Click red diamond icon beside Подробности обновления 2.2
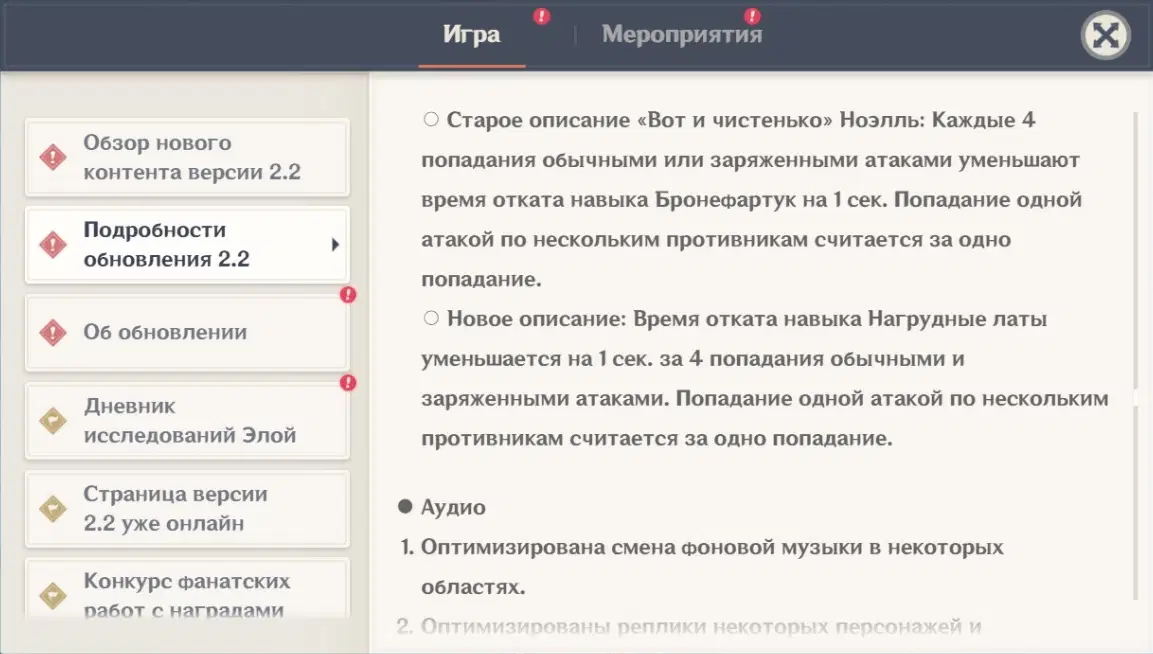Image resolution: width=1153 pixels, height=654 pixels. tap(53, 245)
